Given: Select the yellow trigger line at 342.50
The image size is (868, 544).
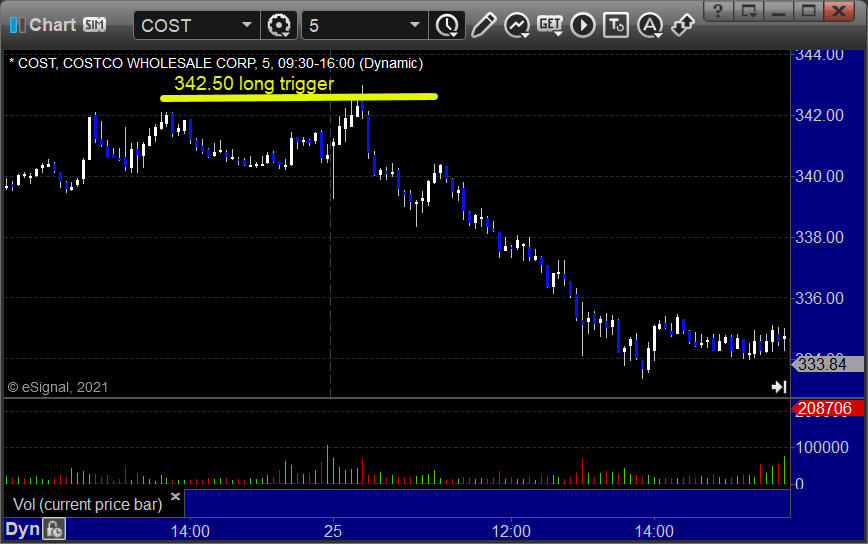Looking at the screenshot, I should pos(299,98).
